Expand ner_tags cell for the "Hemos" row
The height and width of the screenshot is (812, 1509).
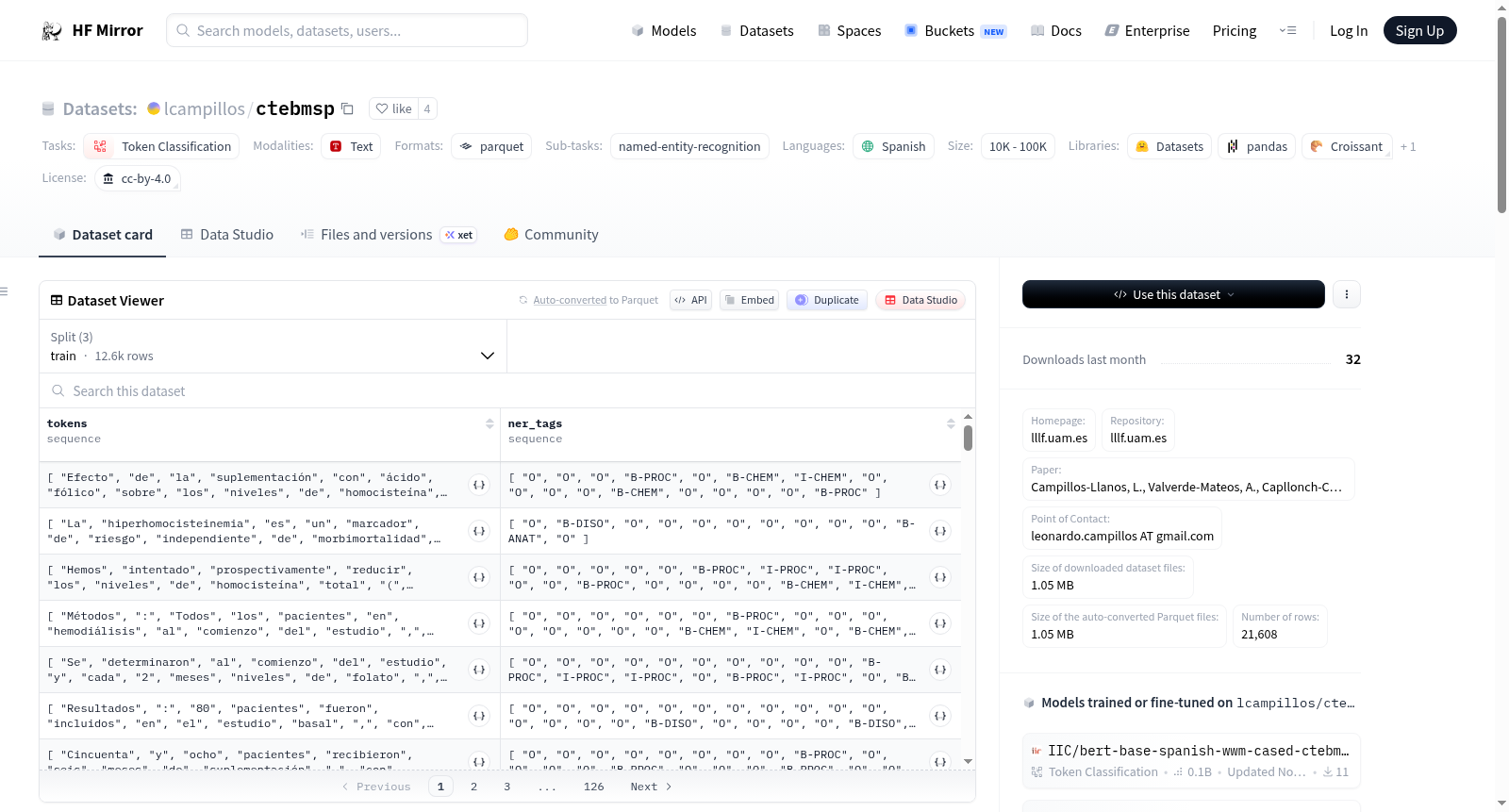click(x=940, y=577)
